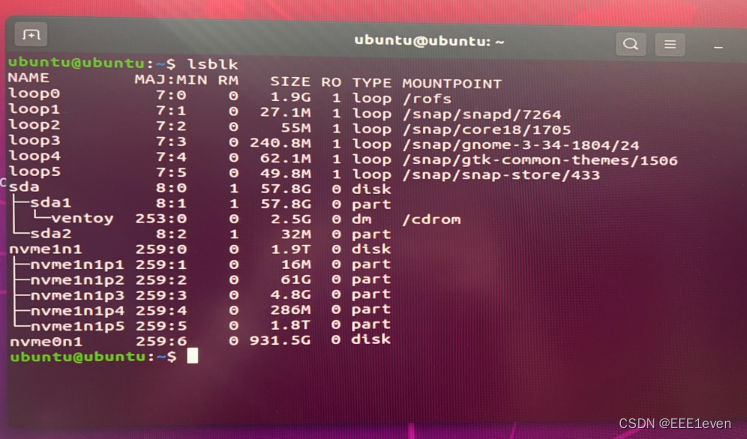Select the TYPE column header
This screenshot has height=439, width=747.
click(372, 83)
